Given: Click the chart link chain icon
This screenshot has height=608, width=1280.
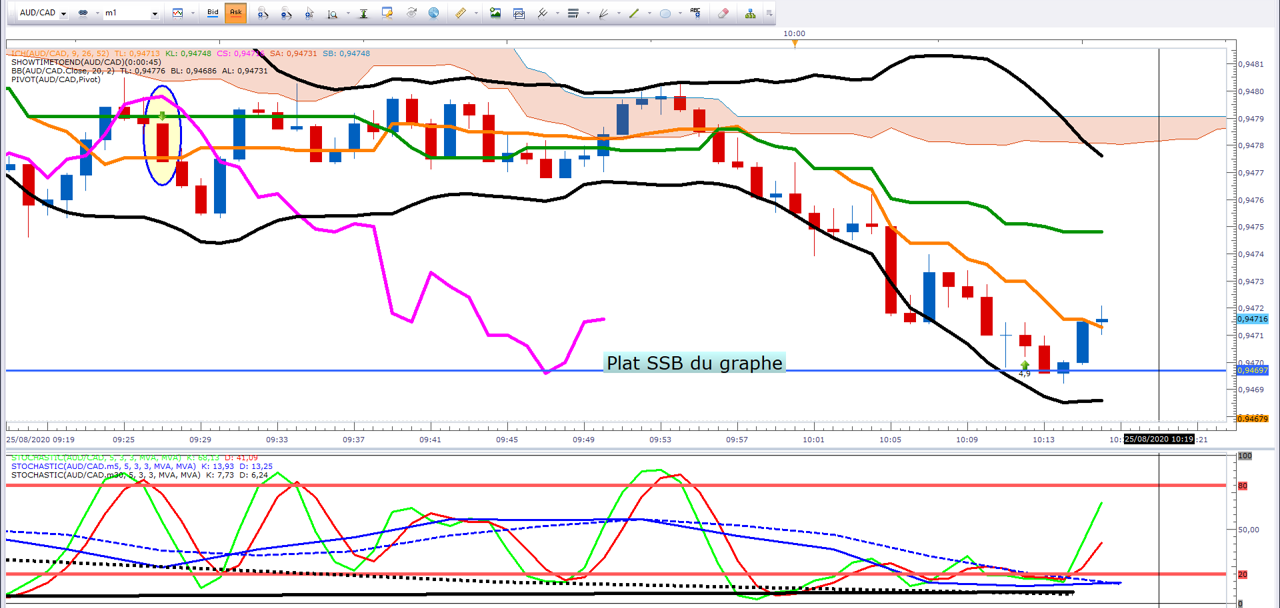Looking at the screenshot, I should tap(82, 13).
